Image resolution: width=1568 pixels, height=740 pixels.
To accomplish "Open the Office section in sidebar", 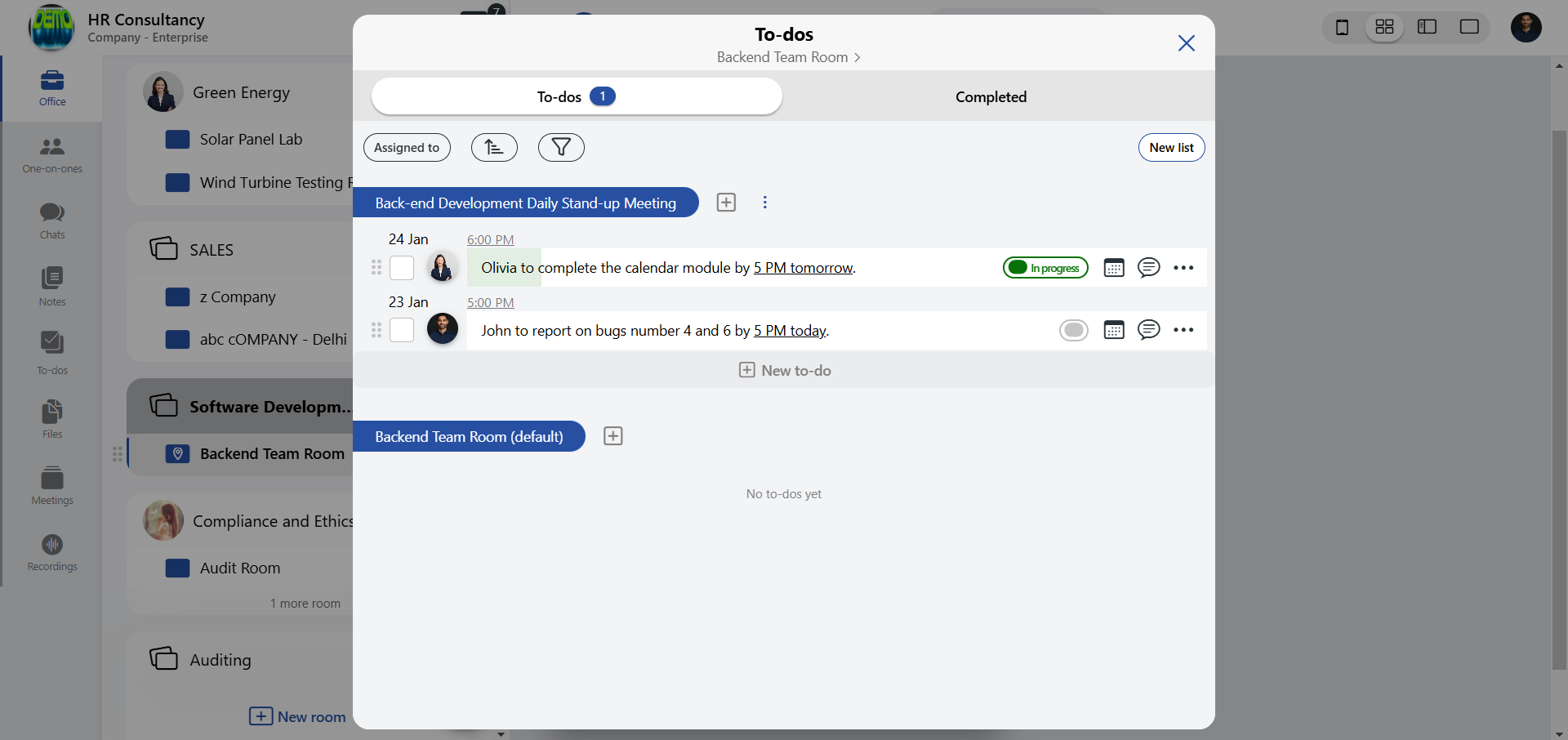I will 52,88.
